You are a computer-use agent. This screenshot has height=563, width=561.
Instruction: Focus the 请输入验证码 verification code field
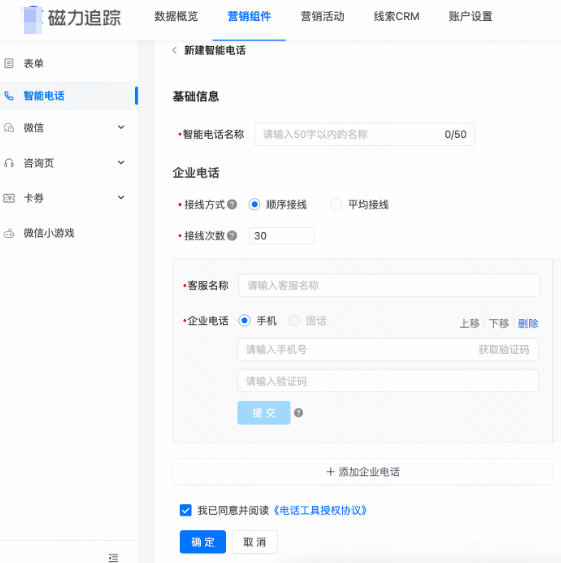388,381
